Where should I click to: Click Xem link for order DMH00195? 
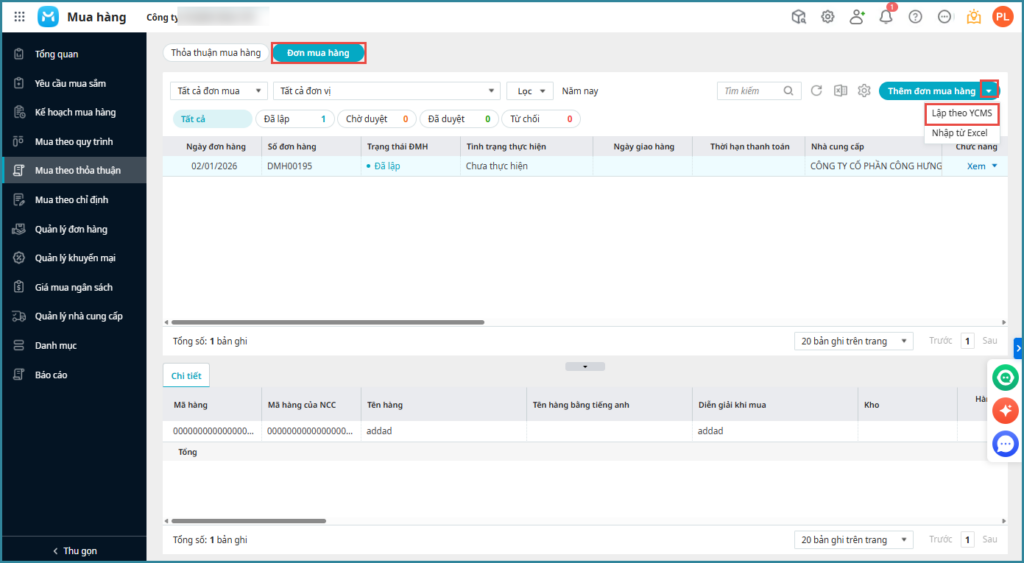point(976,166)
